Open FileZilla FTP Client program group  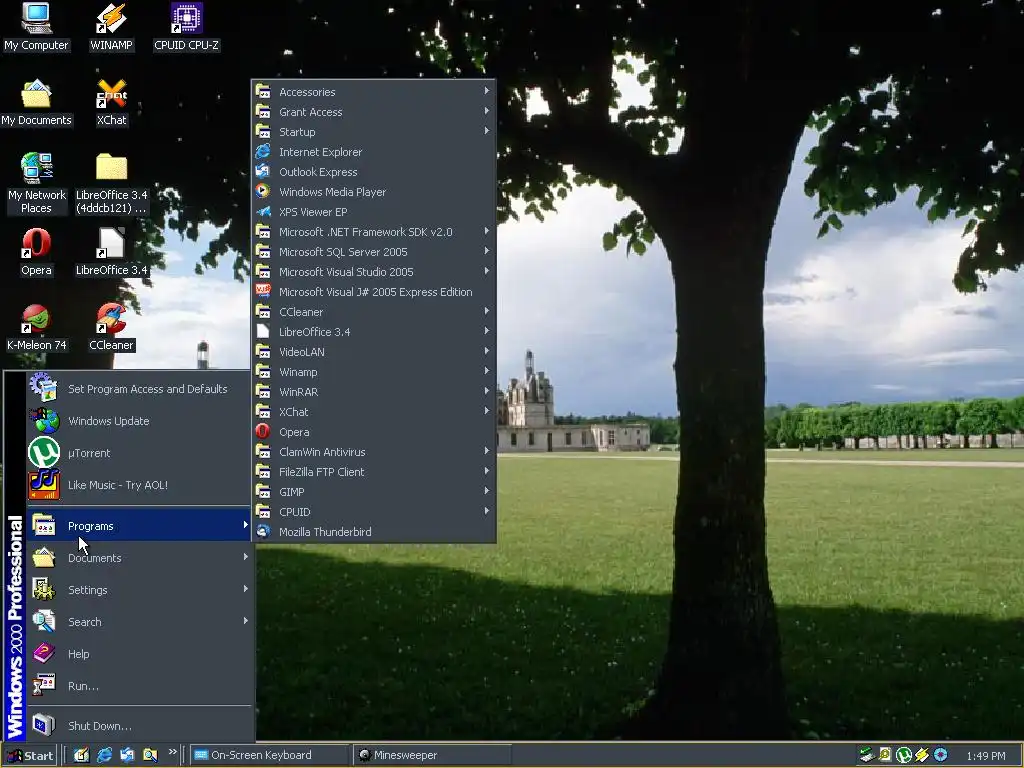(374, 472)
